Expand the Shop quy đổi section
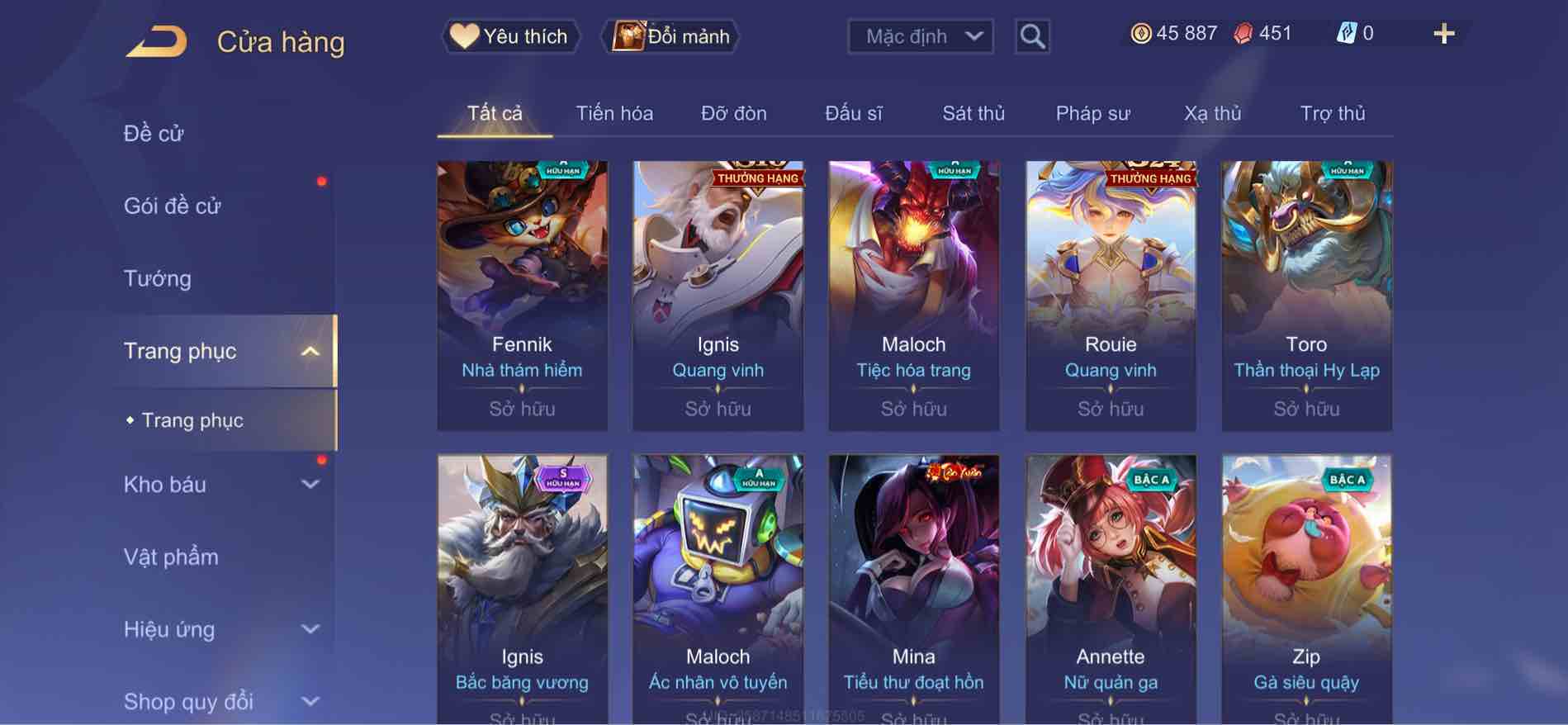The width and height of the screenshot is (1568, 725). pos(310,702)
